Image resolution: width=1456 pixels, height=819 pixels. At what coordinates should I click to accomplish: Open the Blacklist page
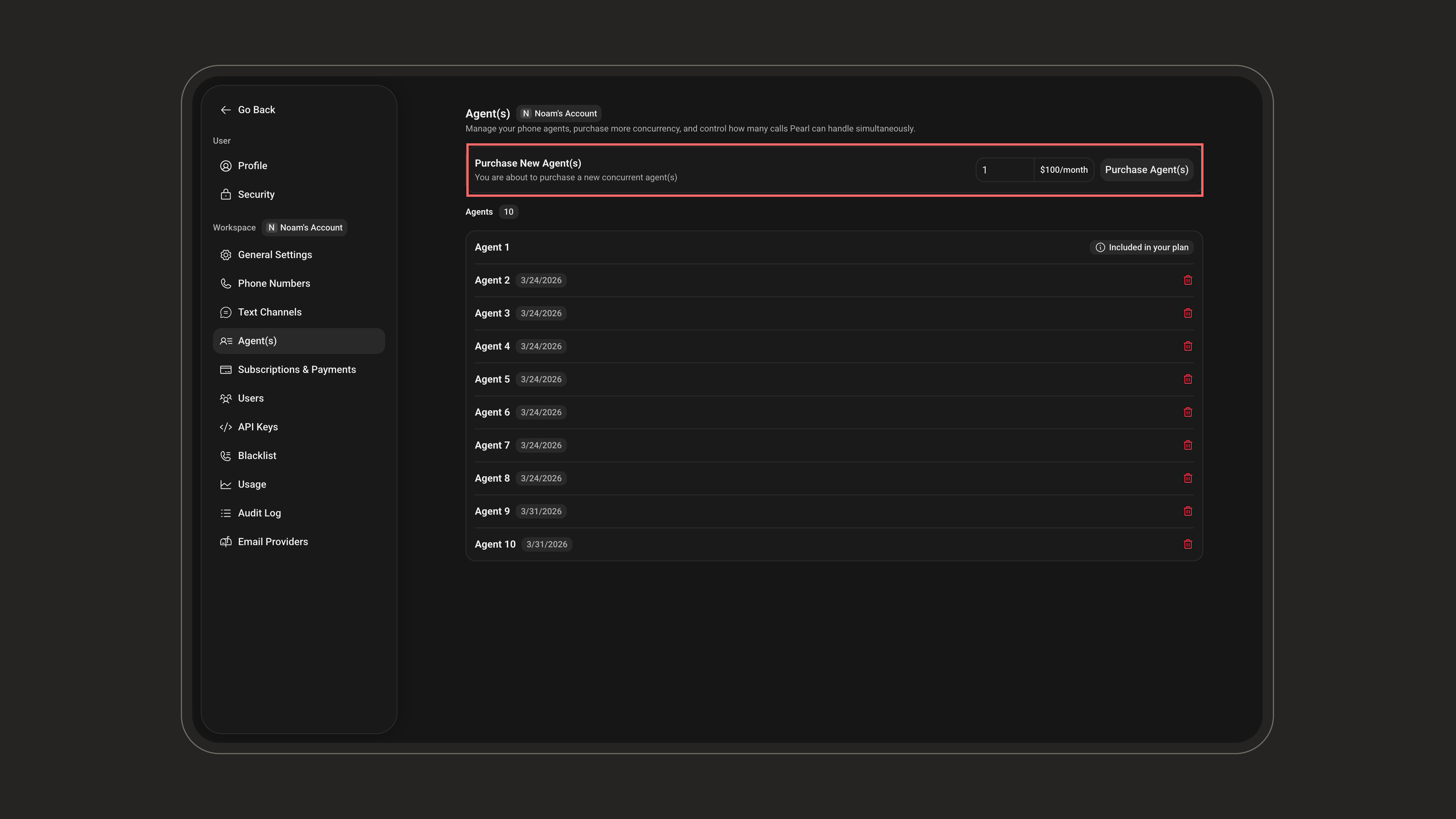click(298, 456)
